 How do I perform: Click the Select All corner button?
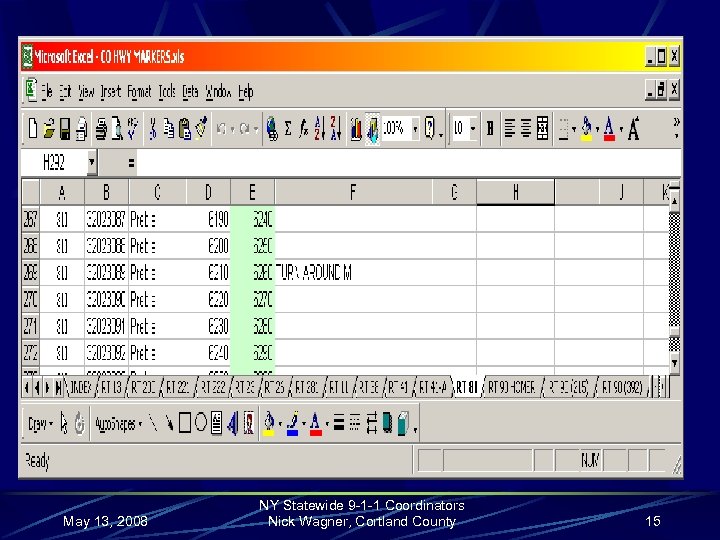pos(30,192)
